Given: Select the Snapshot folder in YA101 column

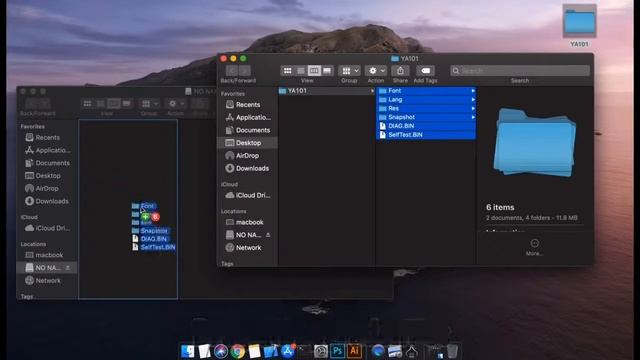Looking at the screenshot, I should 426,117.
